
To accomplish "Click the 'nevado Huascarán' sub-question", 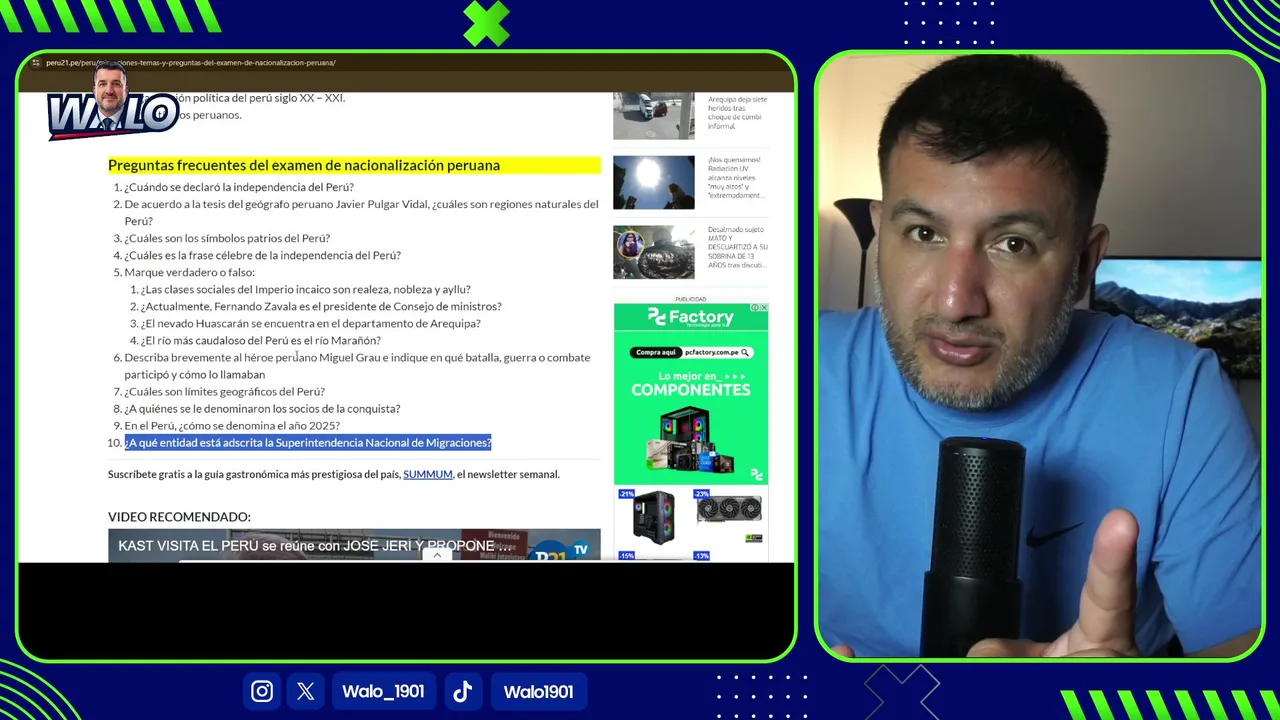I will pyautogui.click(x=310, y=323).
